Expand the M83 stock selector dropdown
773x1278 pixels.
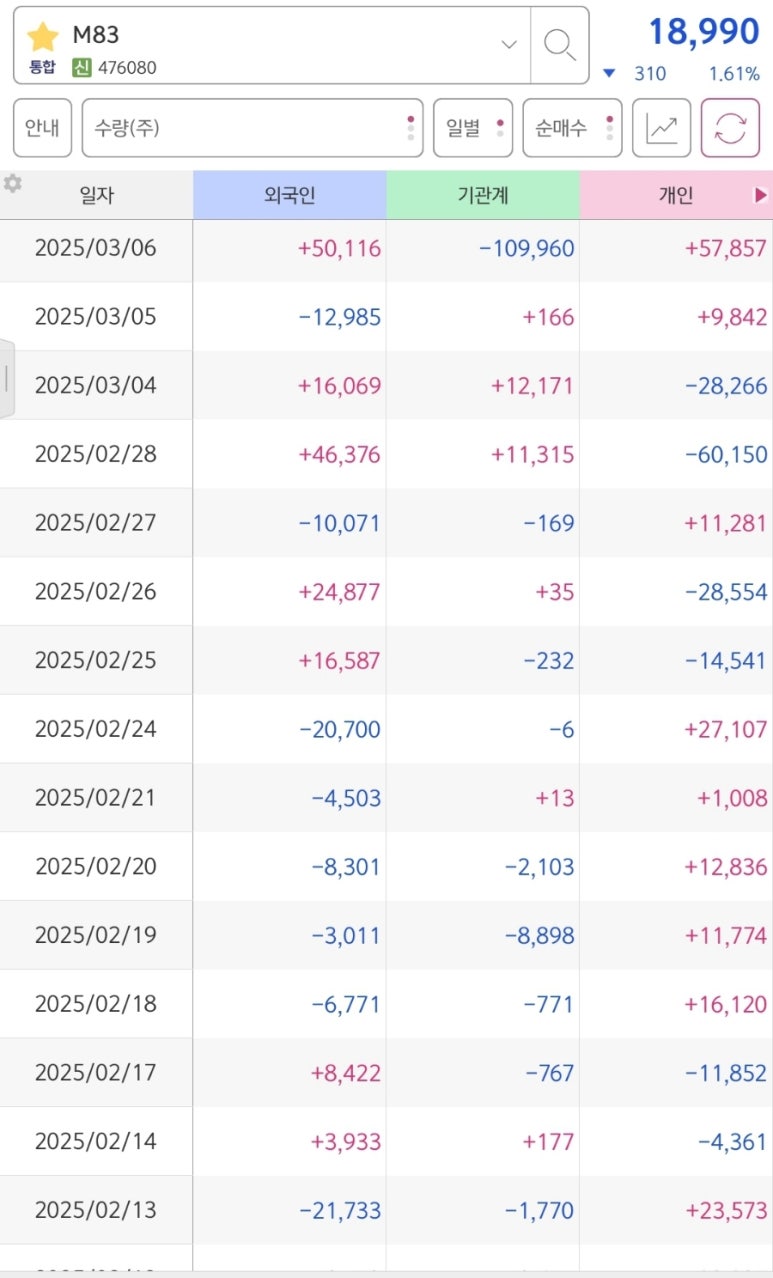point(509,45)
